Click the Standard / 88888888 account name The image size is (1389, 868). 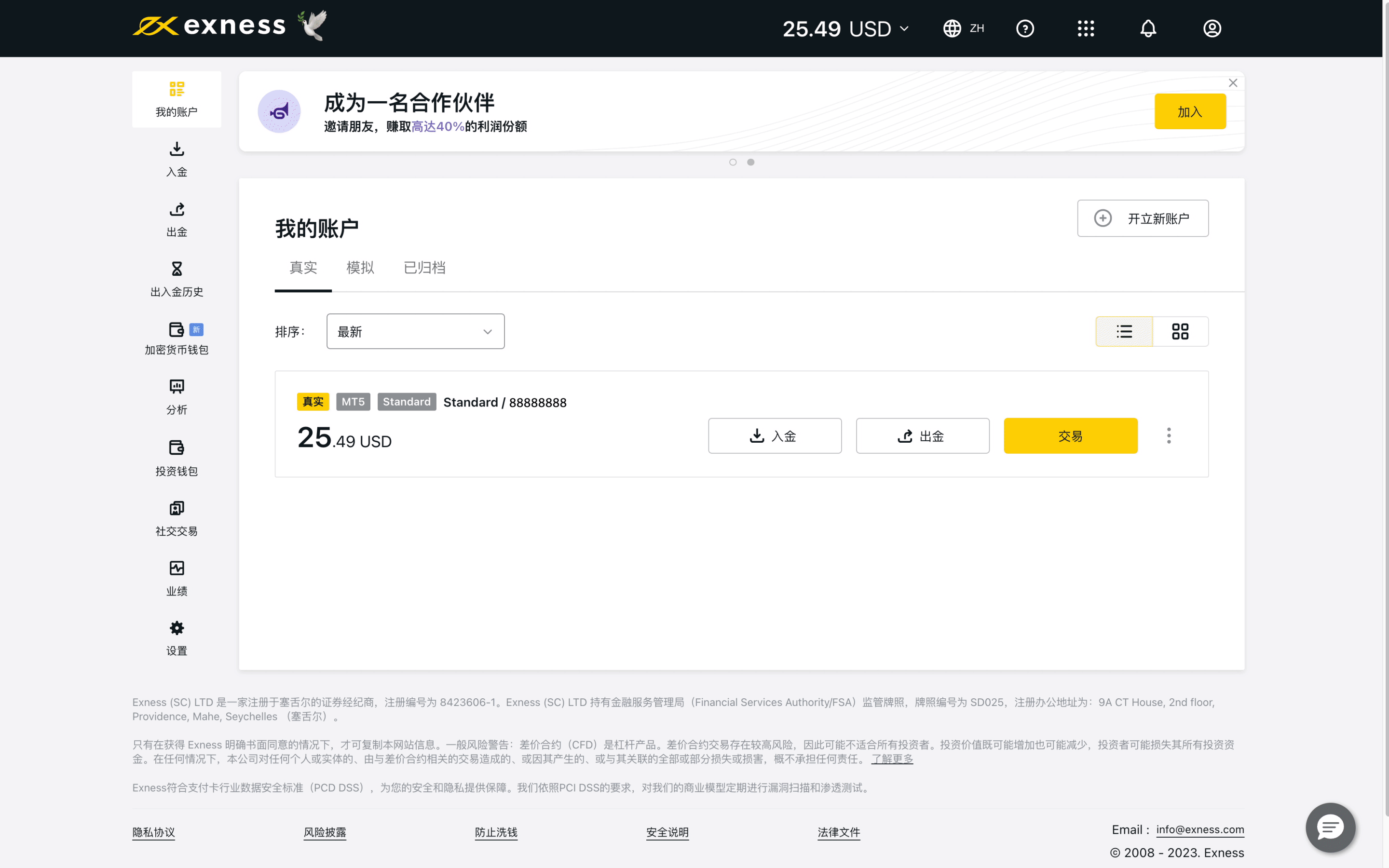coord(504,403)
